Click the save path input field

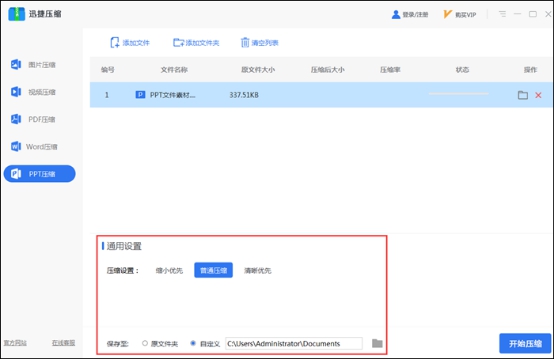coord(294,343)
